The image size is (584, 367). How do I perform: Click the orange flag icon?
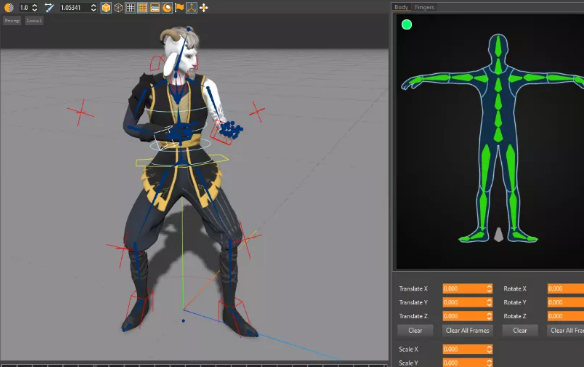[180, 7]
